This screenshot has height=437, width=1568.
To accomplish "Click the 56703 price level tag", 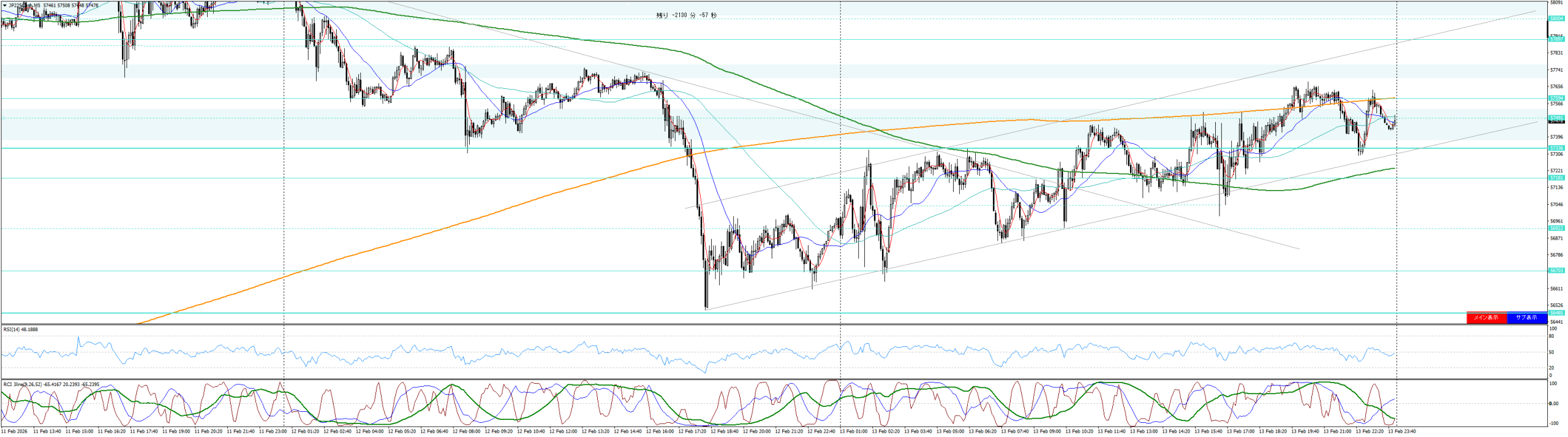I will pyautogui.click(x=1556, y=271).
